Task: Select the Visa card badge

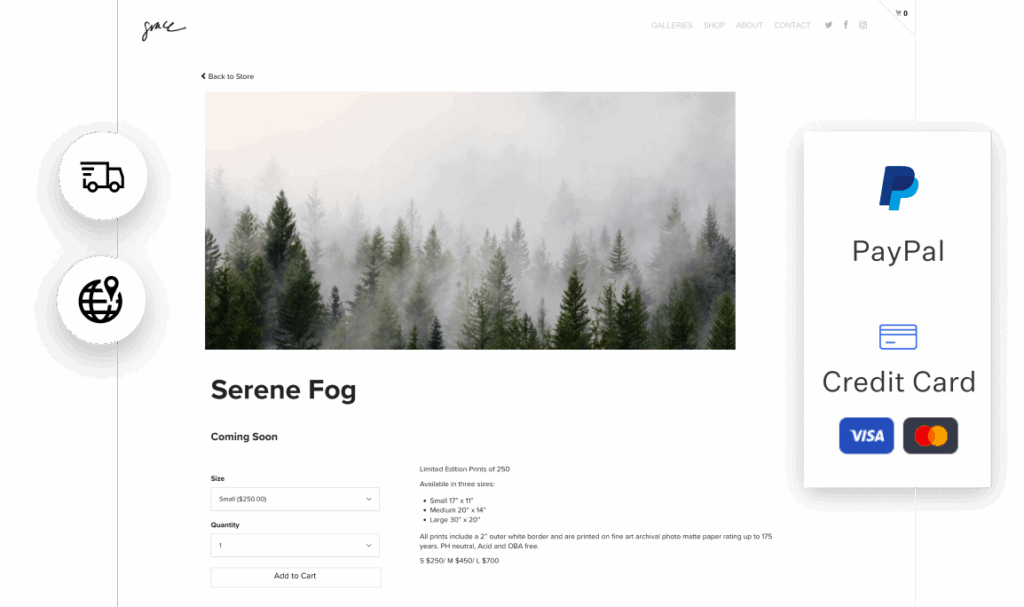Action: pos(866,435)
